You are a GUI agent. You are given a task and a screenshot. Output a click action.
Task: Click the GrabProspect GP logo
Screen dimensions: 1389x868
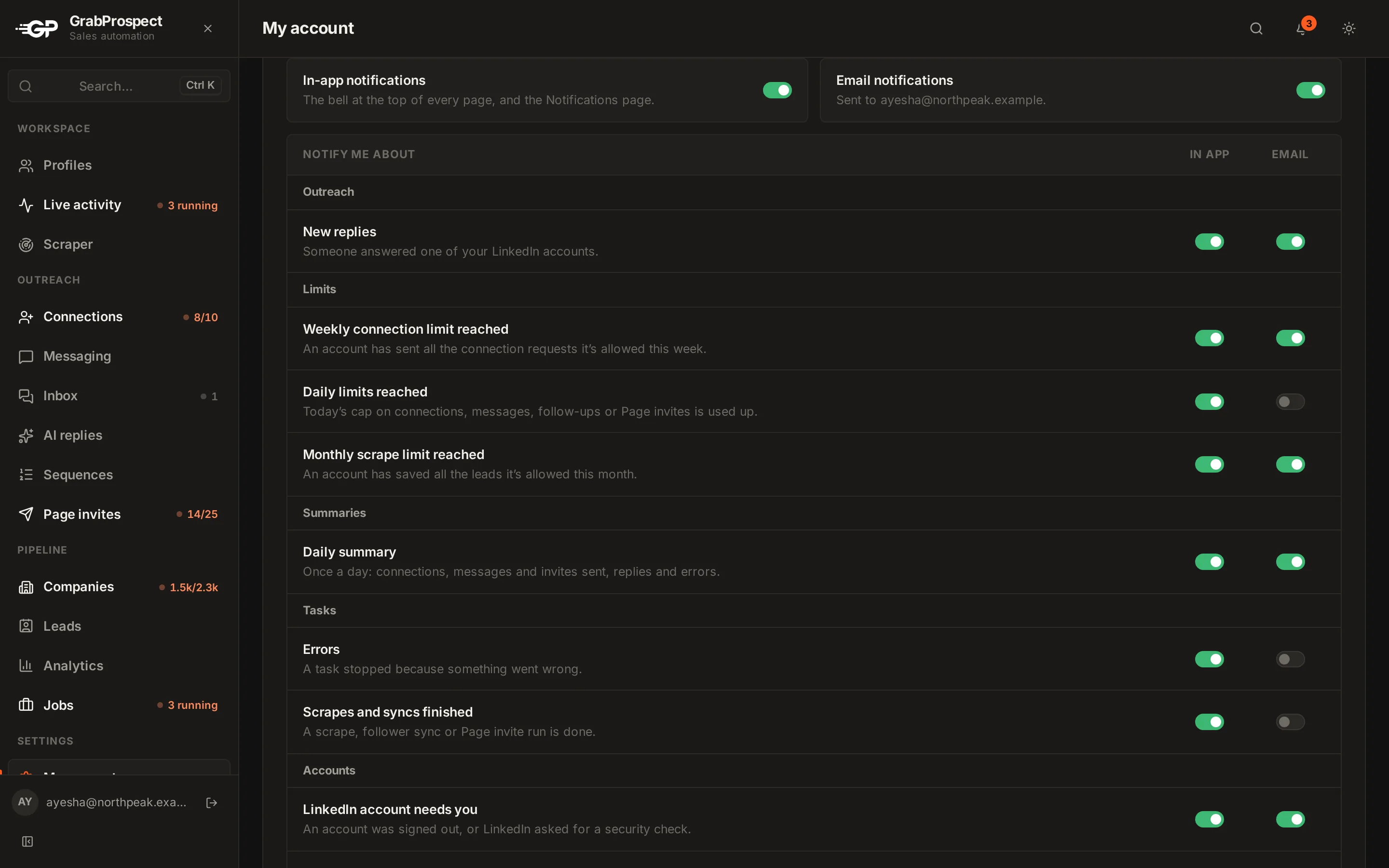[x=37, y=28]
